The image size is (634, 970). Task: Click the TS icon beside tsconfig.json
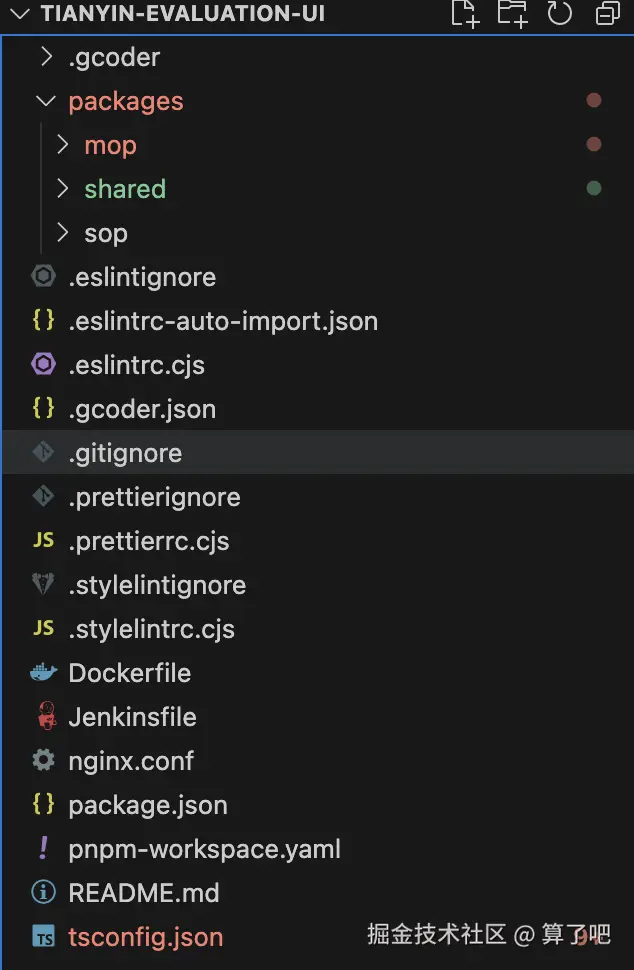pos(43,937)
